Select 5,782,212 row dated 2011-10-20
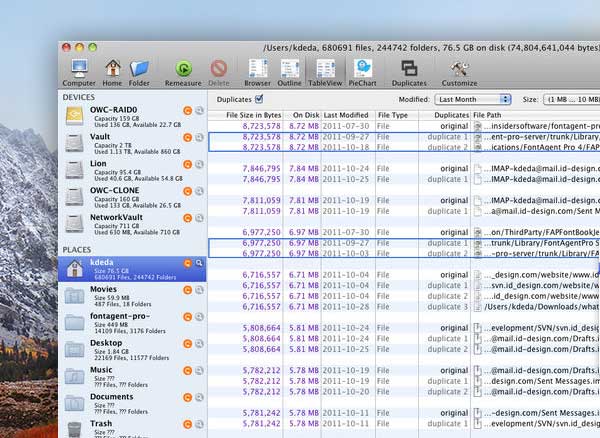Viewport: 600px width, 438px height. coord(404,392)
